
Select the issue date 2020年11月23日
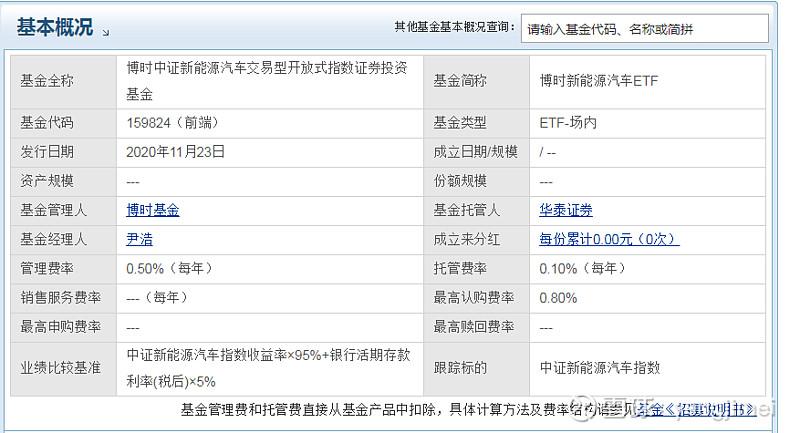(176, 151)
